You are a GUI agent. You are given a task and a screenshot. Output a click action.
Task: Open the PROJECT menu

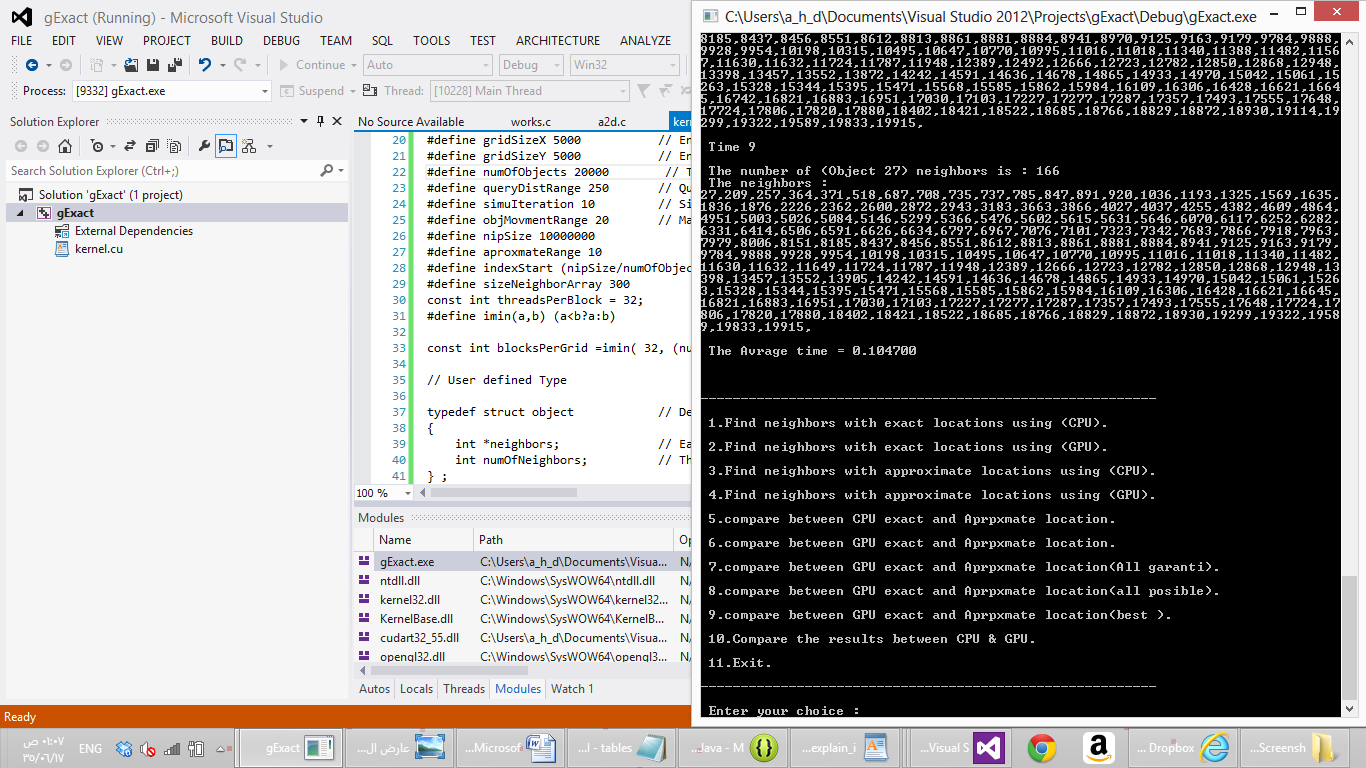pyautogui.click(x=167, y=41)
